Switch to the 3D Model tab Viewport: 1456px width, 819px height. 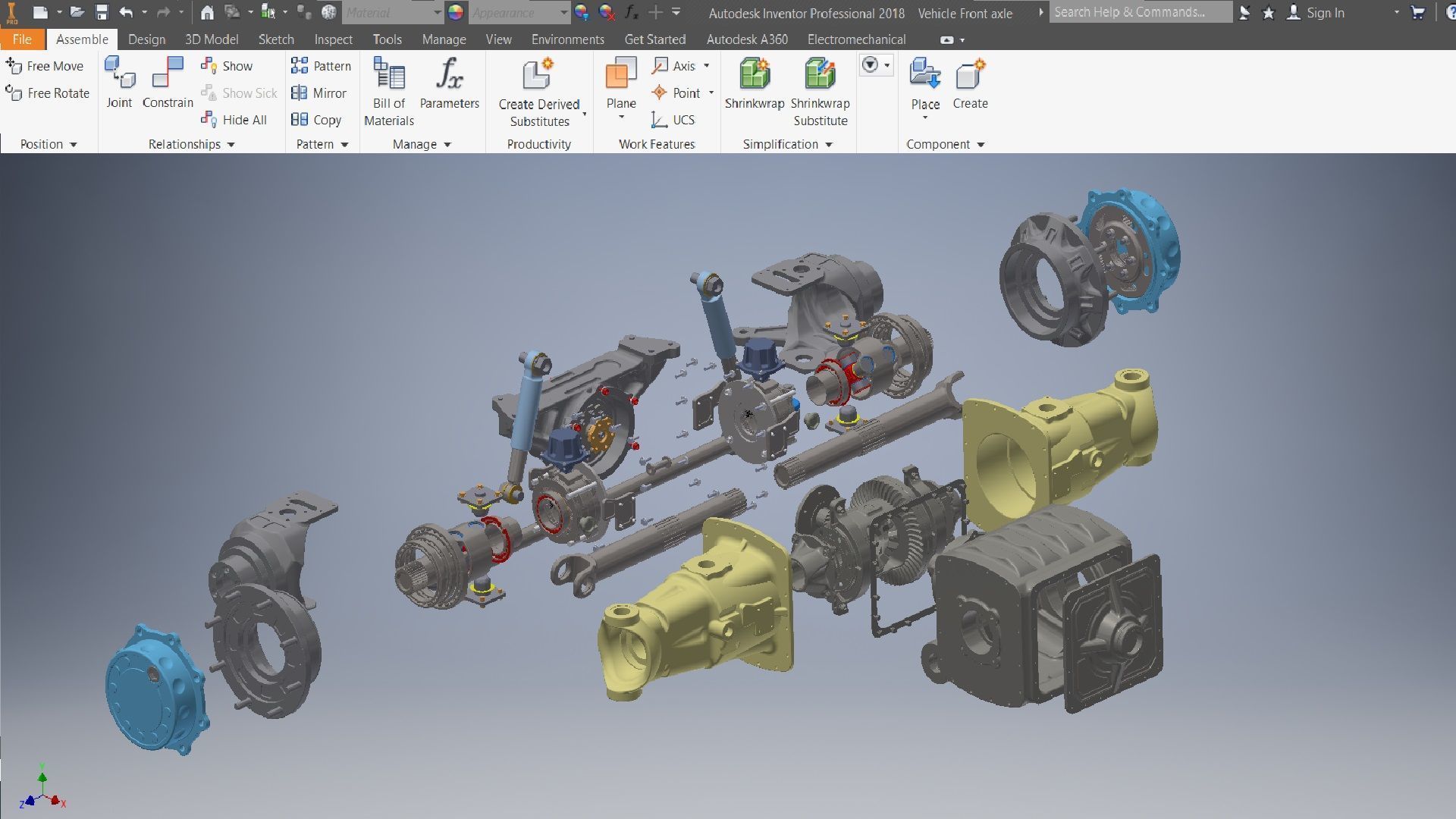click(x=212, y=39)
